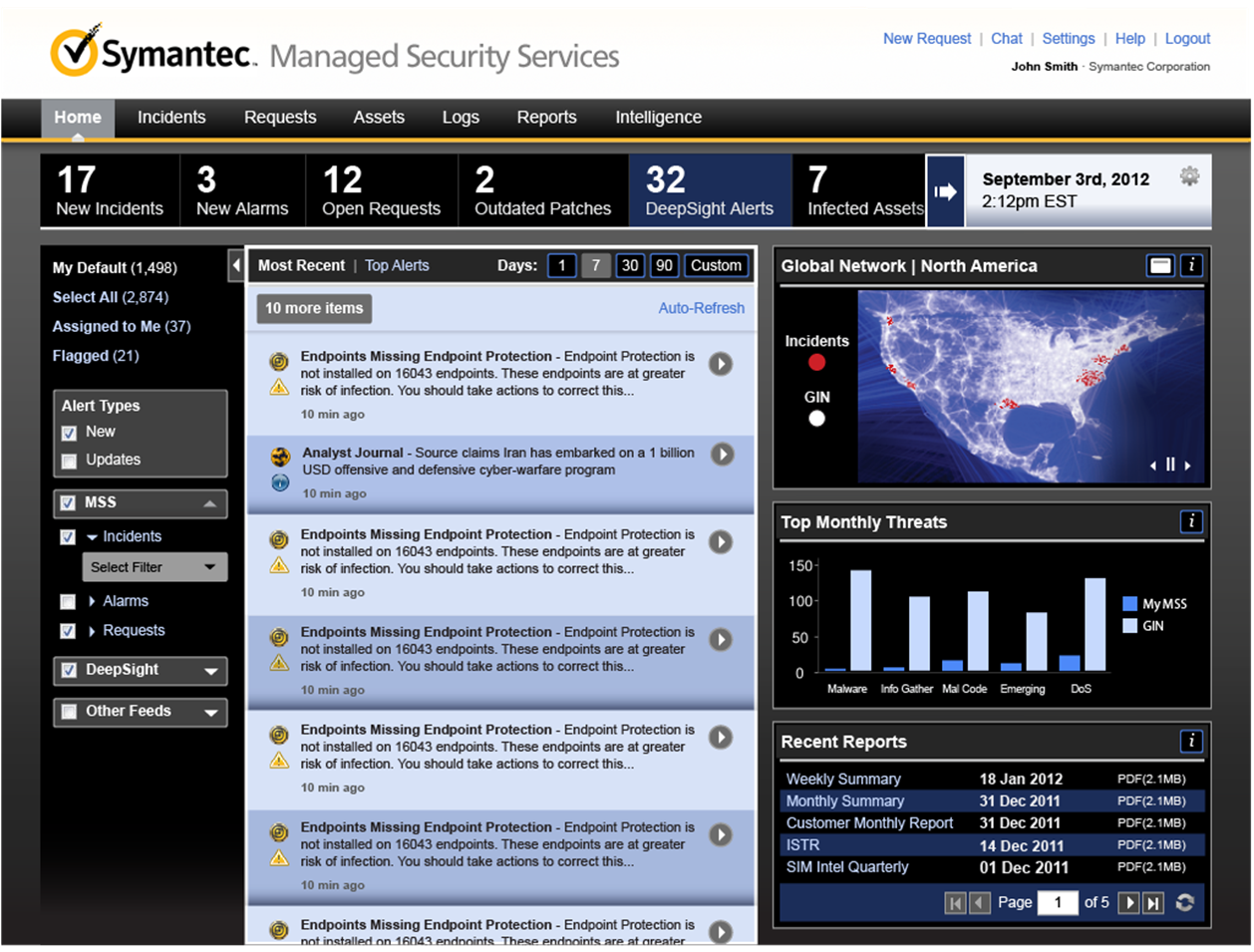1254x952 pixels.
Task: Switch to the Logs tab
Action: pos(461,118)
